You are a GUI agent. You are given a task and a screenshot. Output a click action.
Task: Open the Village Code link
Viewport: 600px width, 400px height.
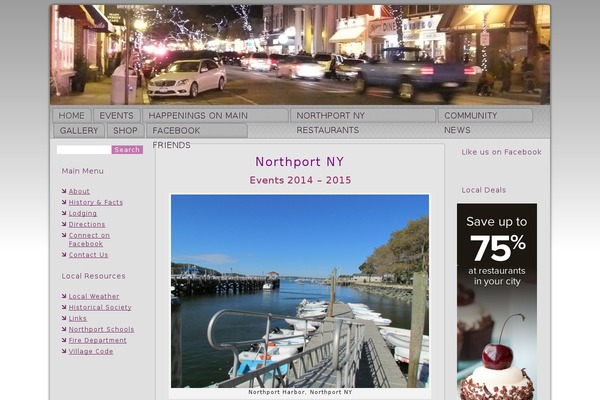[x=91, y=351]
